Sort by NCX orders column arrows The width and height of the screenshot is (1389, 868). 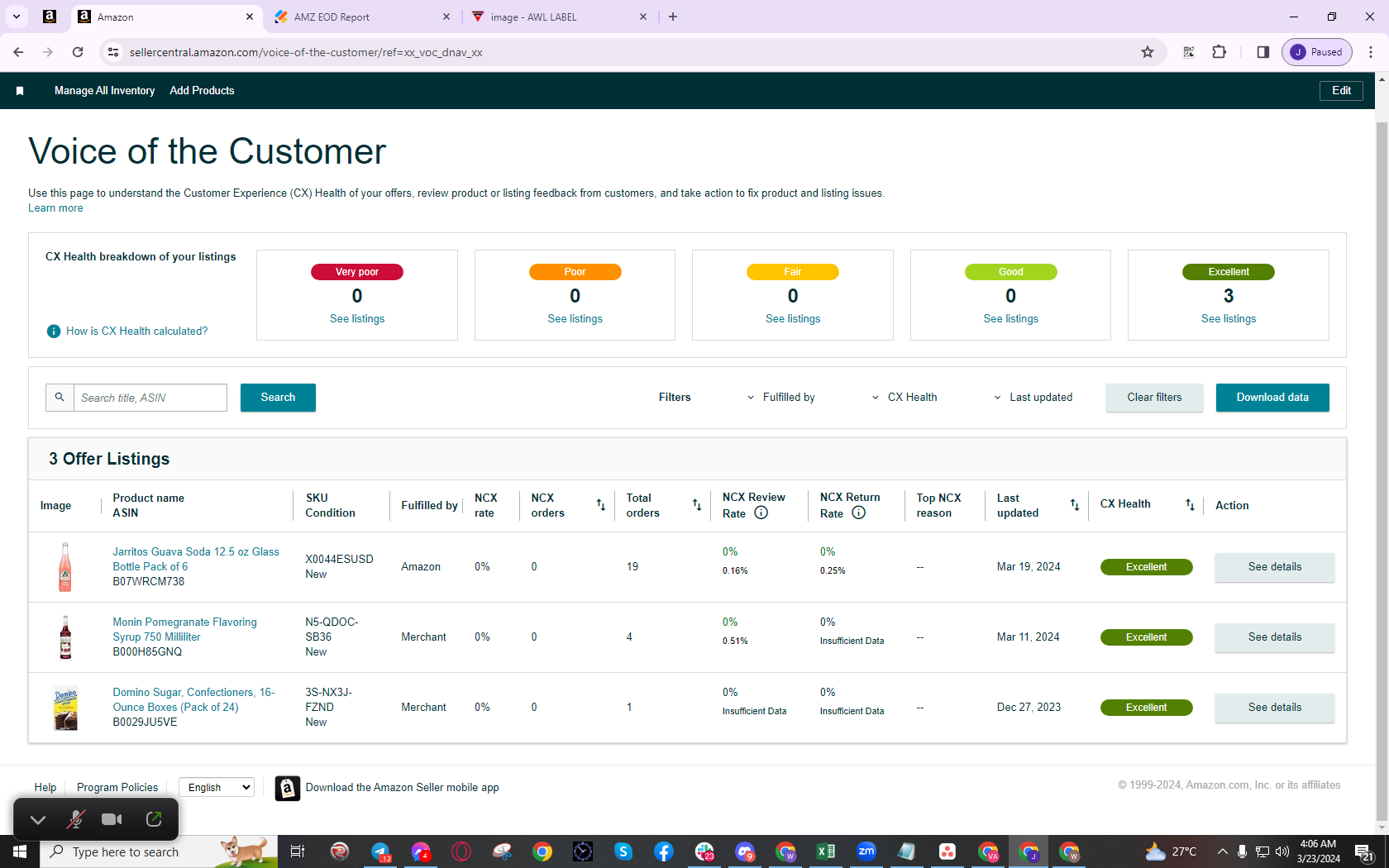click(601, 505)
